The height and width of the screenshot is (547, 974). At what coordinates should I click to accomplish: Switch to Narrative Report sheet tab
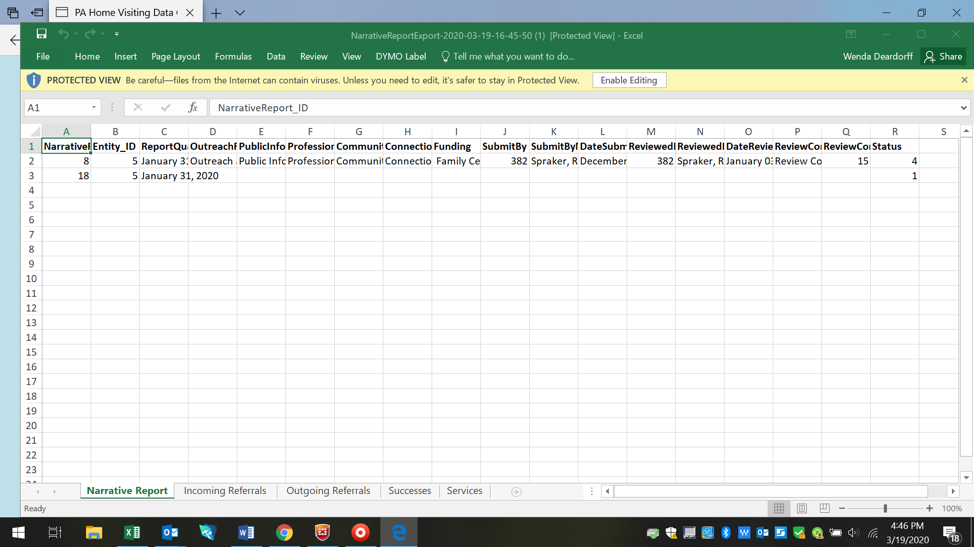tap(127, 490)
